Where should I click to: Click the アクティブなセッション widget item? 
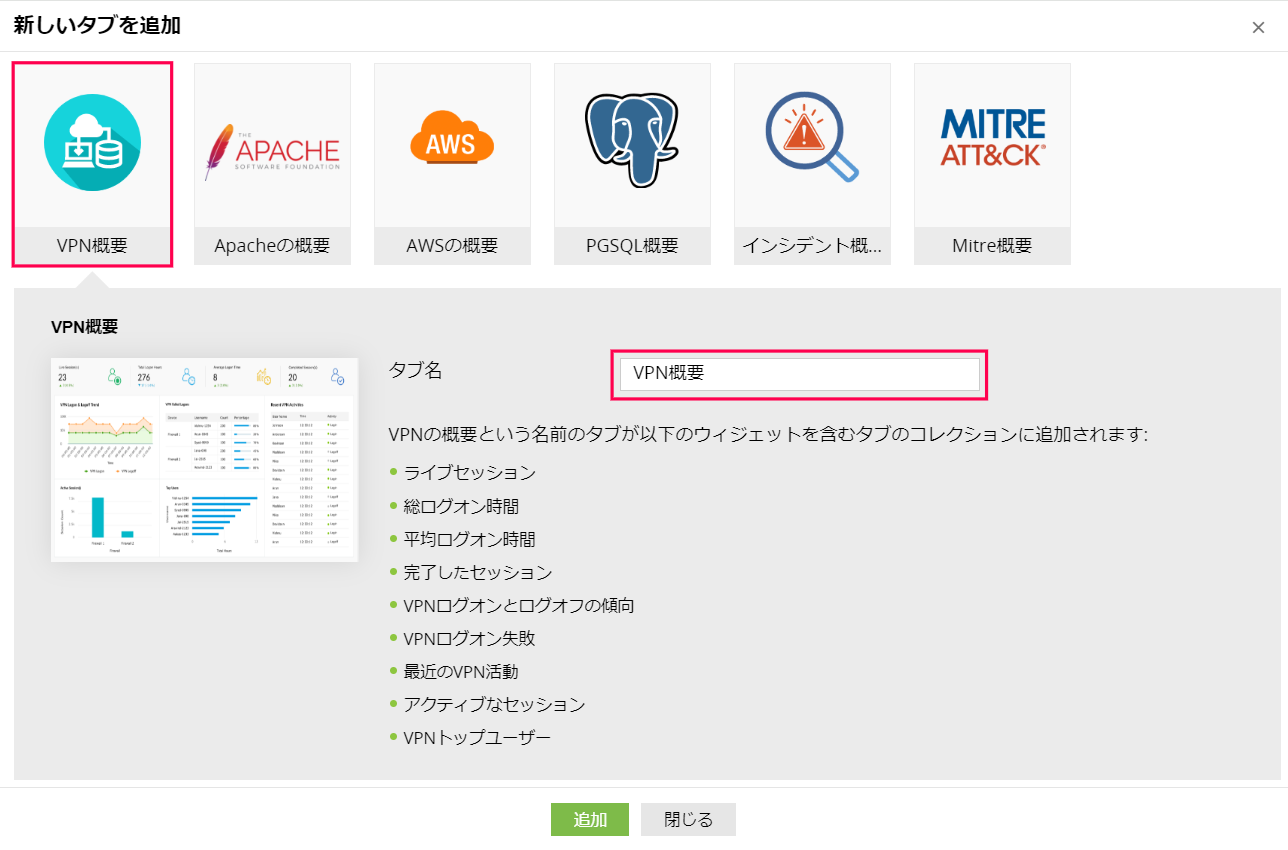pos(494,705)
